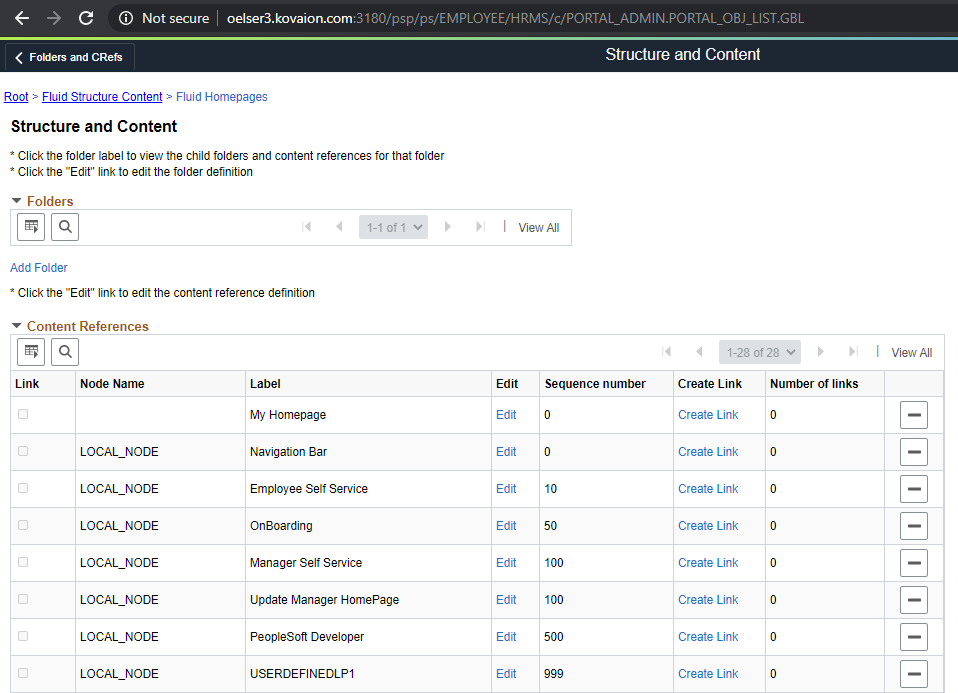Check the Link box for Navigation Bar
This screenshot has width=958, height=693.
pos(23,451)
